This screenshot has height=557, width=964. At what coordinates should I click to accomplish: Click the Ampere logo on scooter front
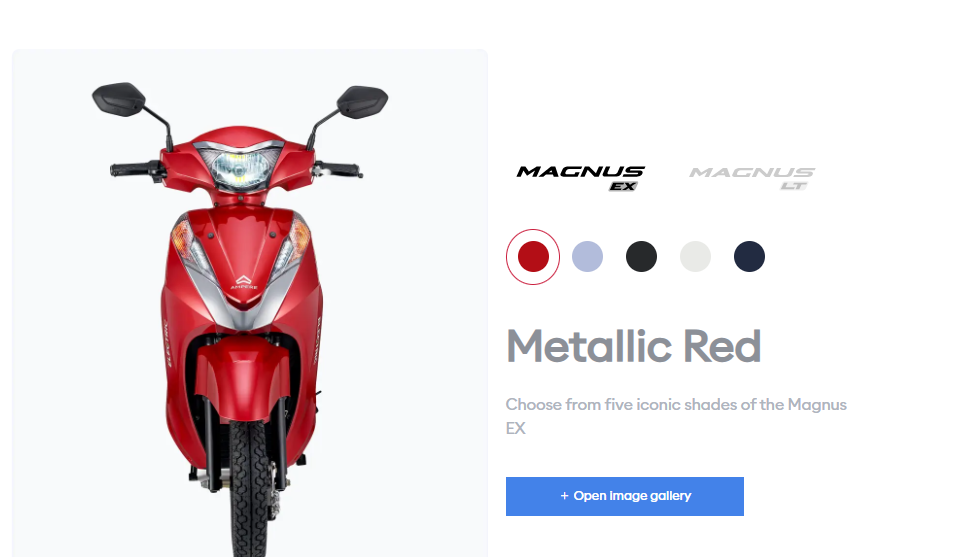coord(243,282)
